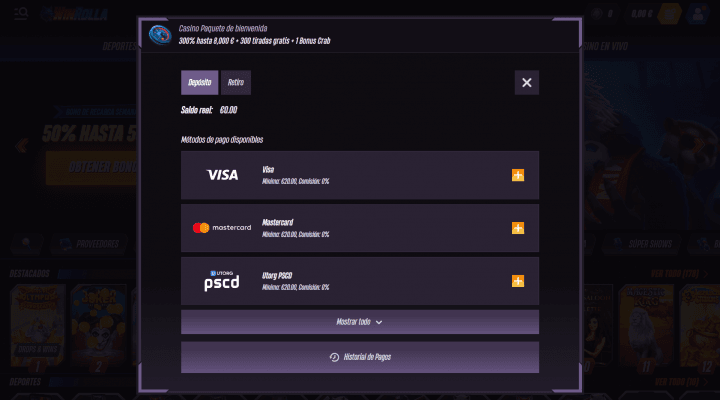The height and width of the screenshot is (400, 720).
Task: Select the Visa payment row text
Action: 295,175
